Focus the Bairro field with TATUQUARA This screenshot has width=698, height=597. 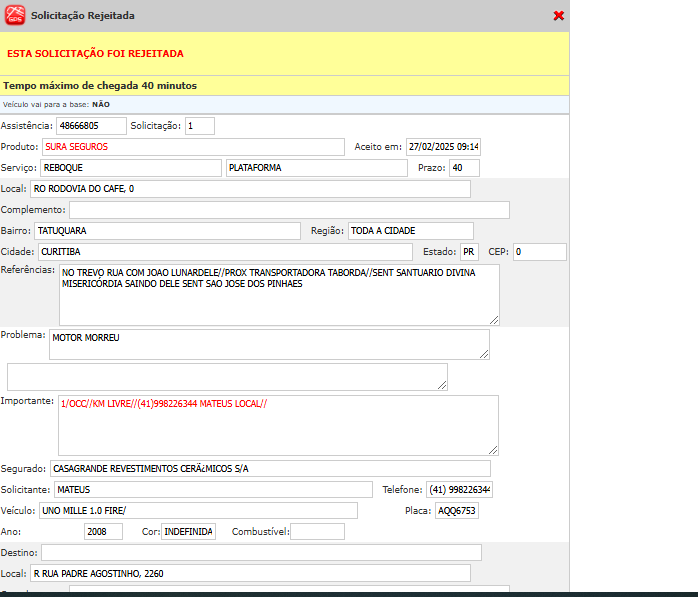[x=166, y=231]
